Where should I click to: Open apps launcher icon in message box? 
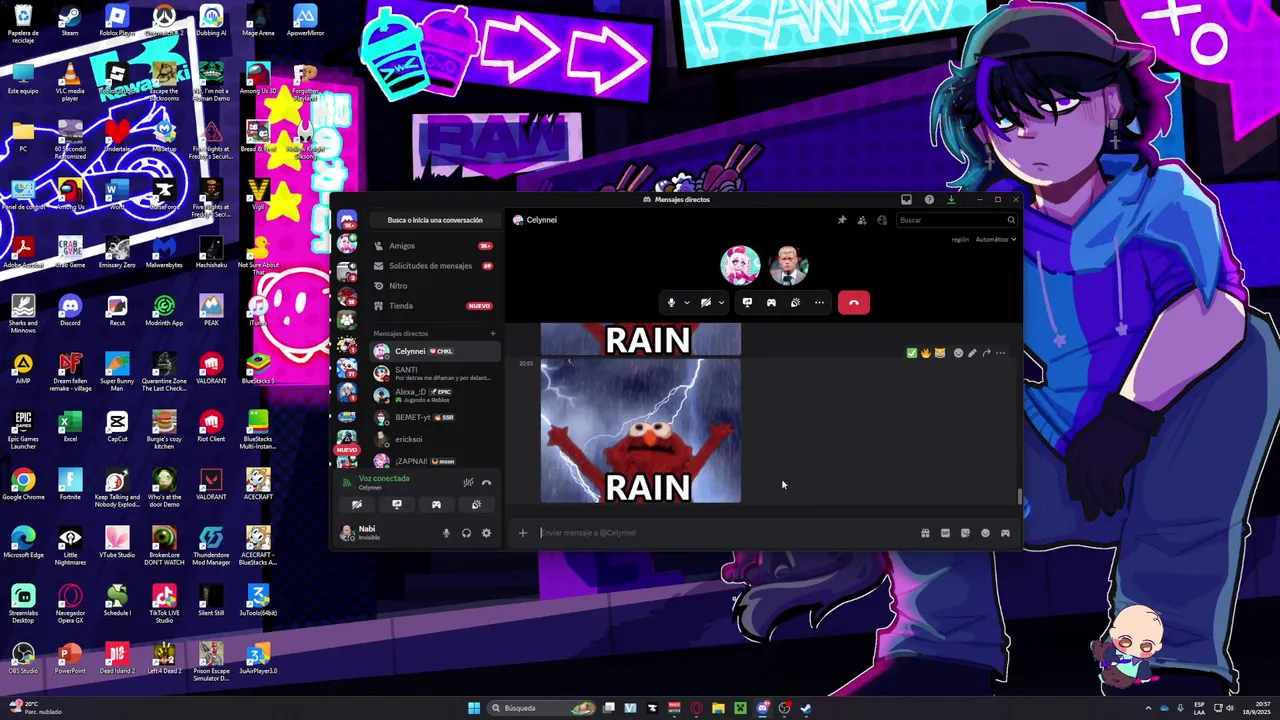pos(1005,533)
